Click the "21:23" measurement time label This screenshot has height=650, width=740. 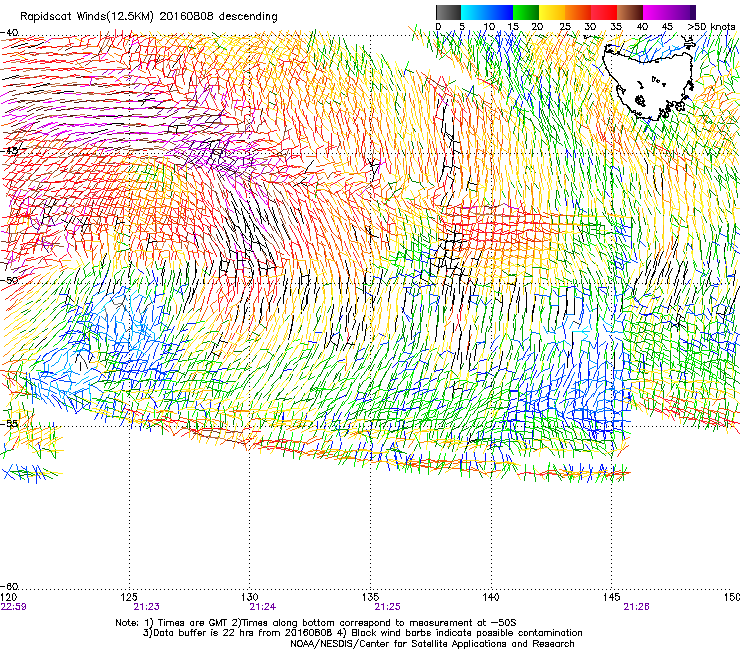(146, 607)
